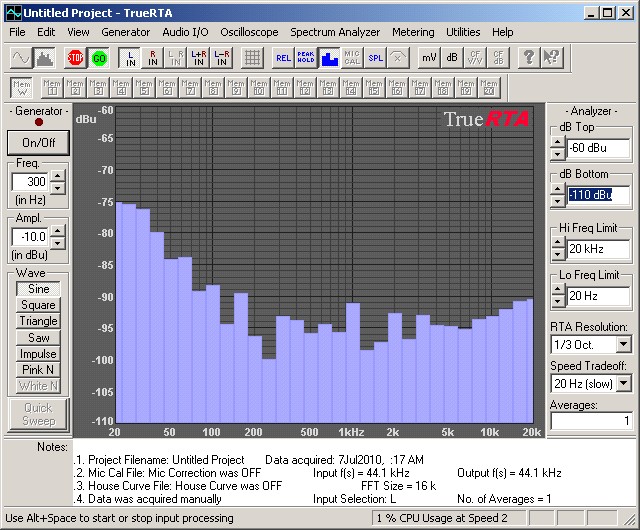Click the REL toolbar icon
This screenshot has height=530, width=640.
[283, 57]
